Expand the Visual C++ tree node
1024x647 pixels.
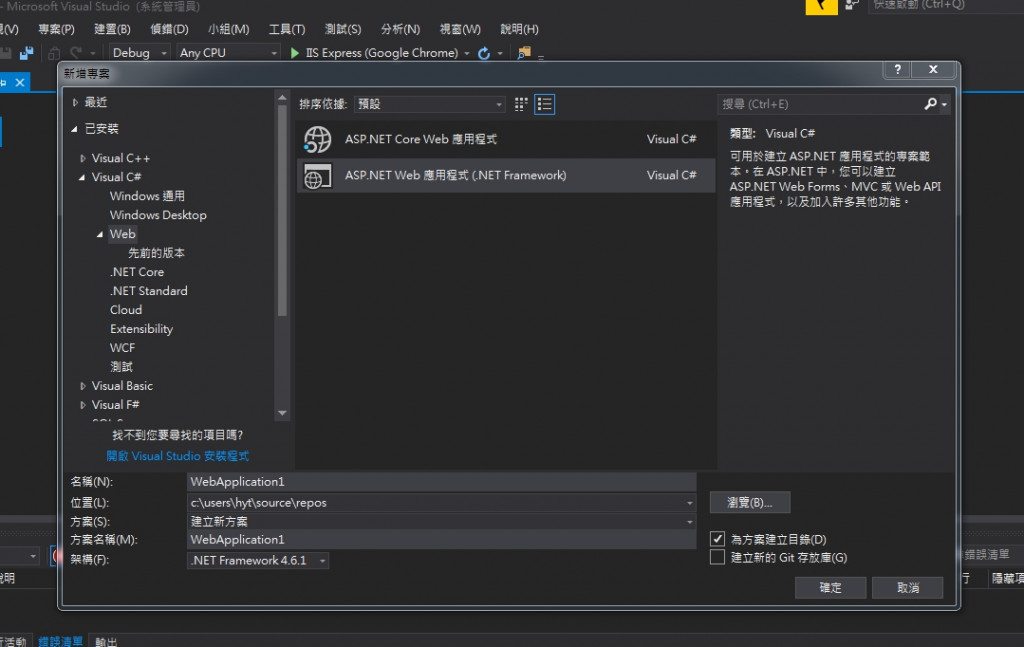[x=82, y=159]
